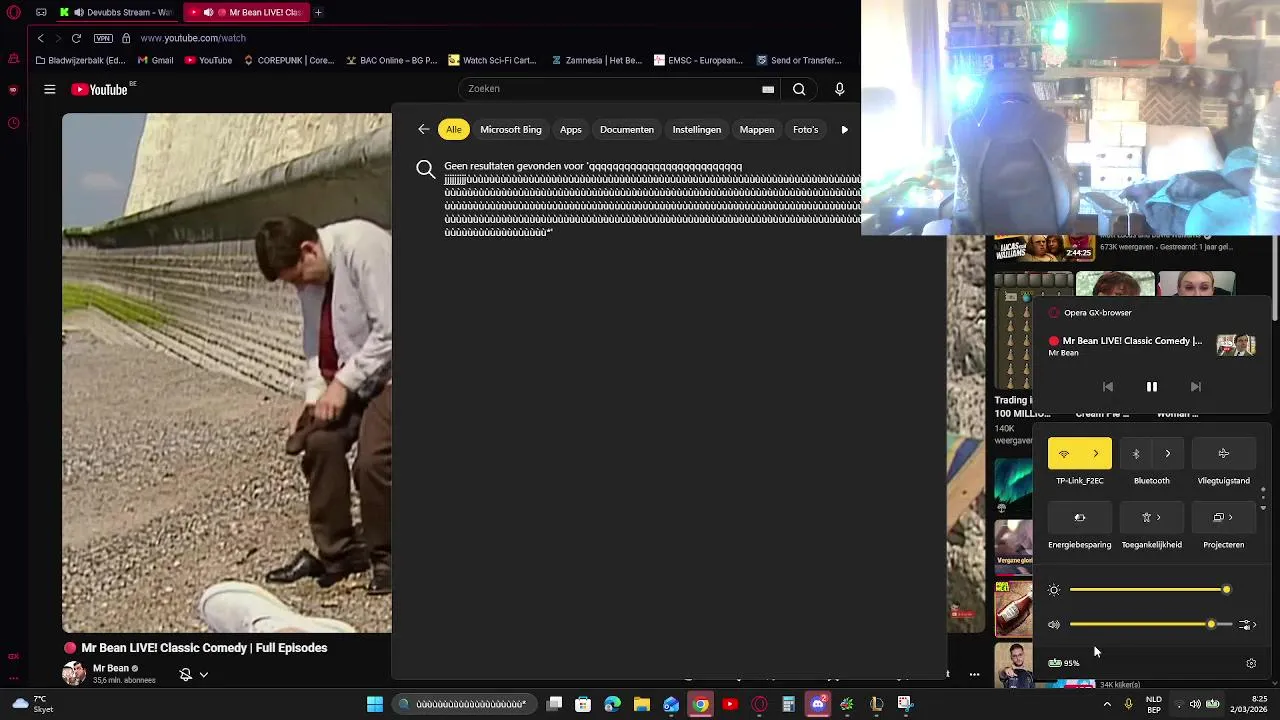This screenshot has height=720, width=1280.
Task: Adjust the system volume slider
Action: pos(1150,624)
